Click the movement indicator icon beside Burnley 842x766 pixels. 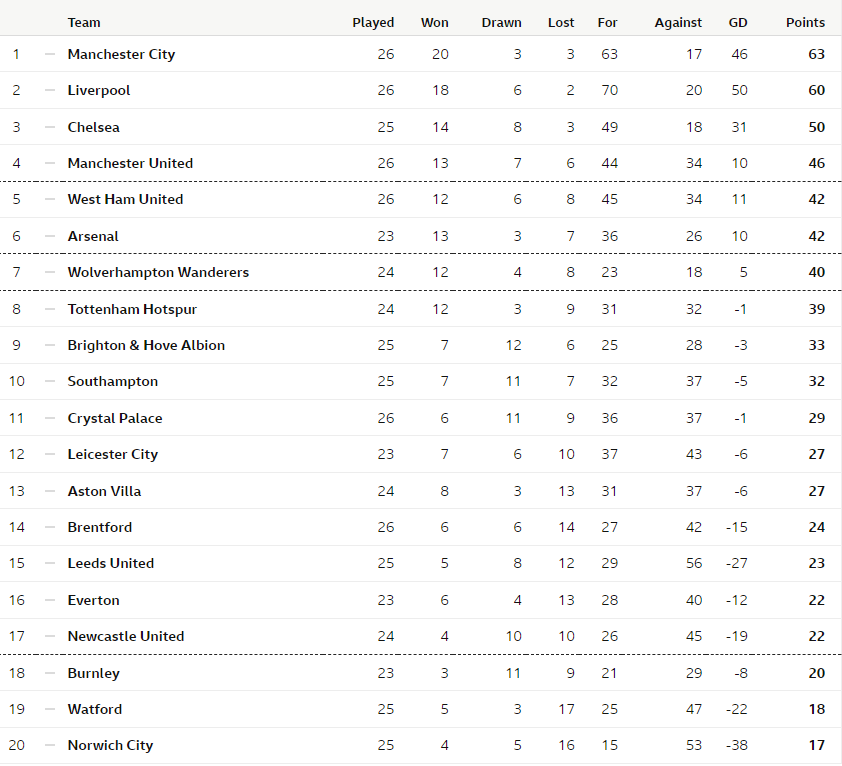click(x=50, y=673)
